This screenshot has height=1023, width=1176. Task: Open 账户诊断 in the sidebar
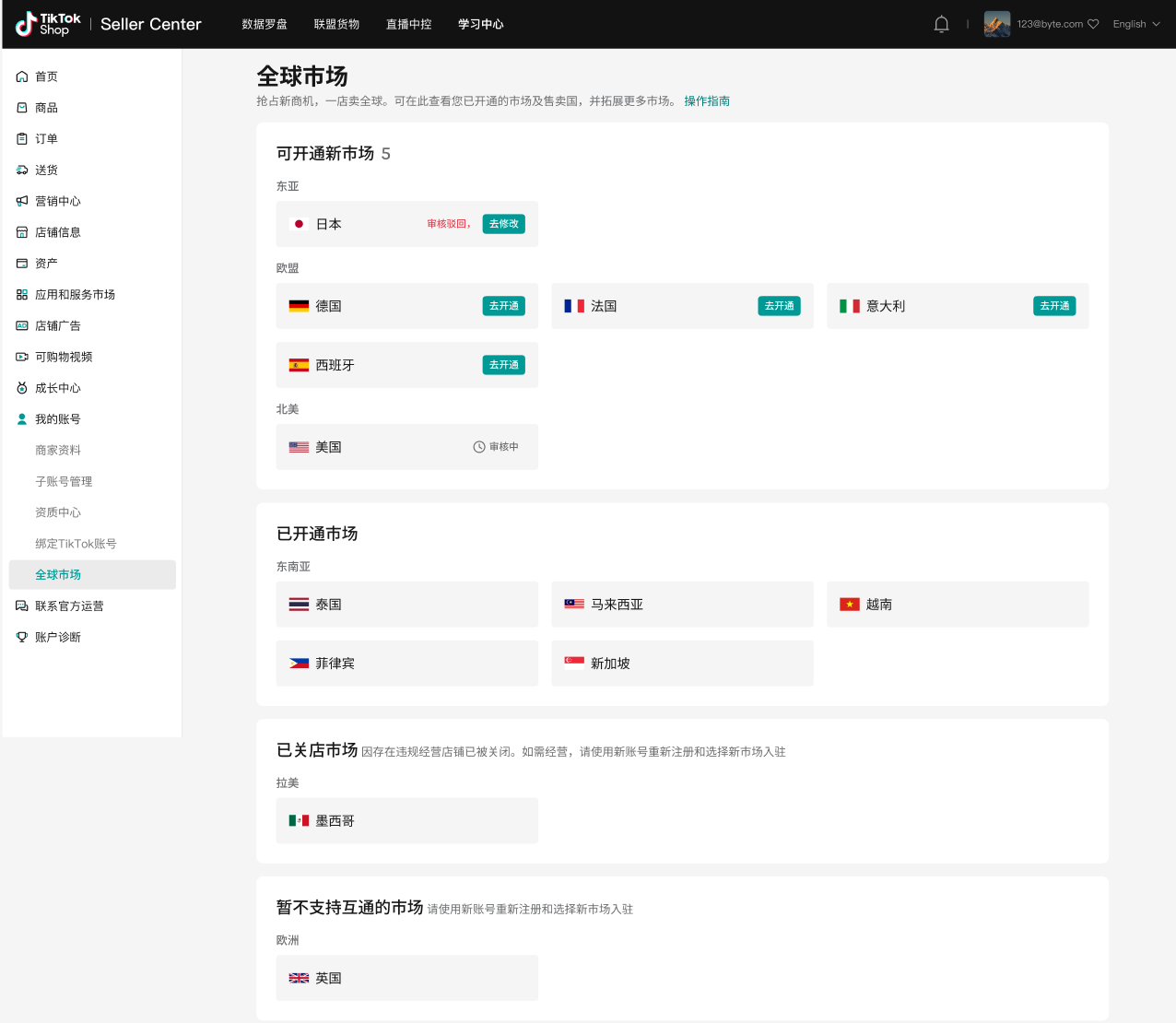[57, 637]
